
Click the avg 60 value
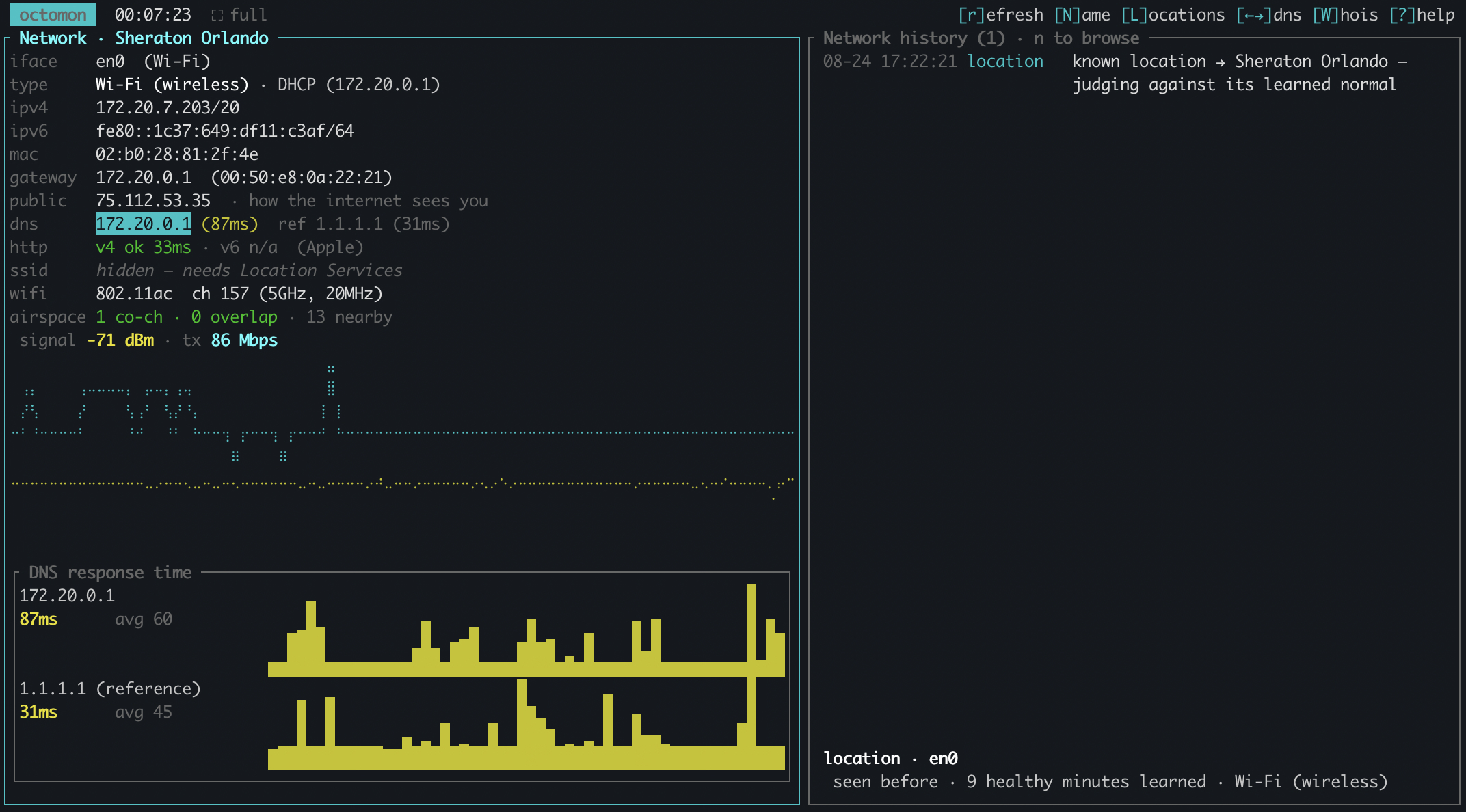click(144, 619)
